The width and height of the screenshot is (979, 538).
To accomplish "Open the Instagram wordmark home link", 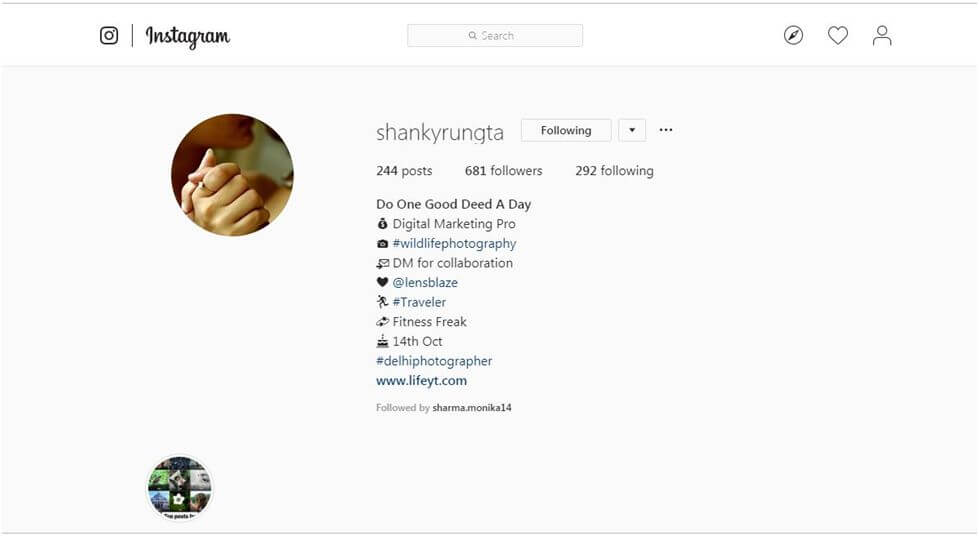I will click(x=188, y=37).
